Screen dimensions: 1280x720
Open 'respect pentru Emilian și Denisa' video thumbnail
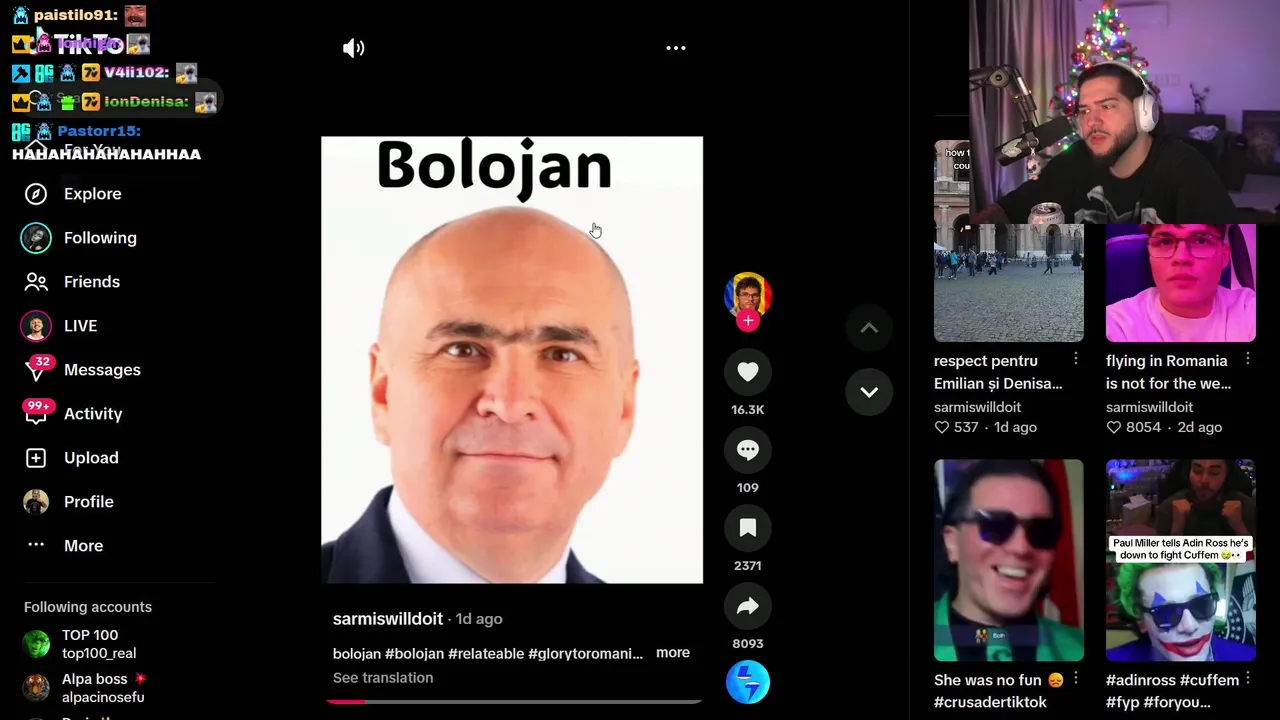tap(1009, 242)
